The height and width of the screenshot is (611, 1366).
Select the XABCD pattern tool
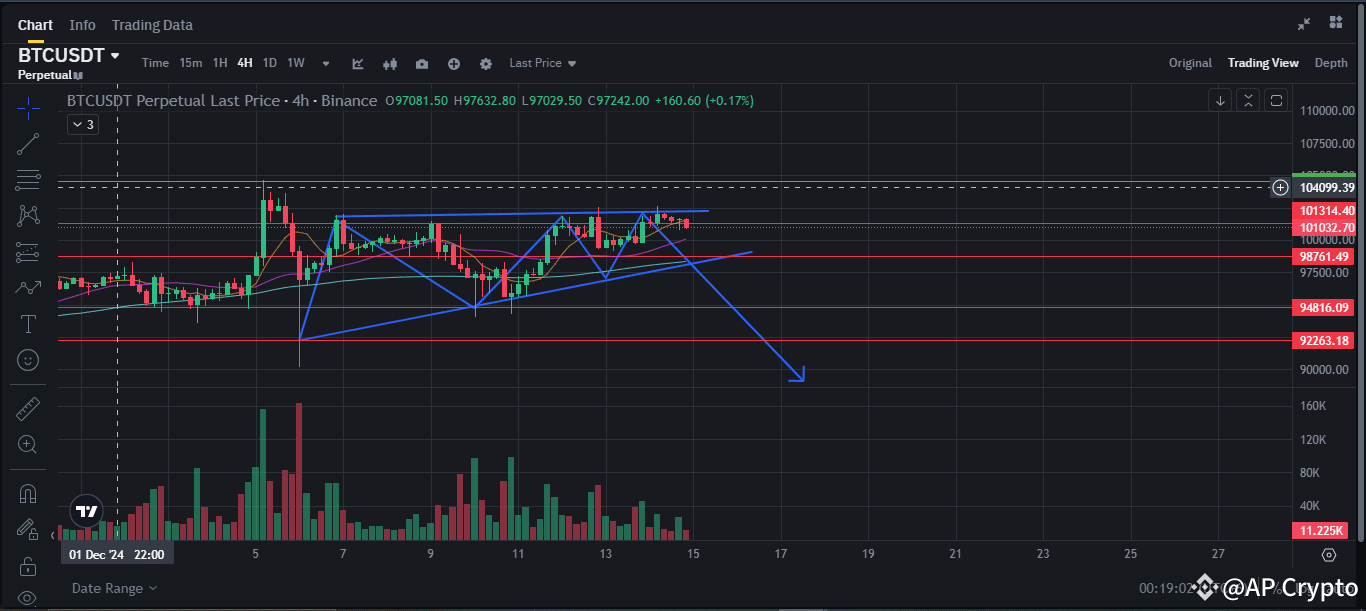(28, 215)
